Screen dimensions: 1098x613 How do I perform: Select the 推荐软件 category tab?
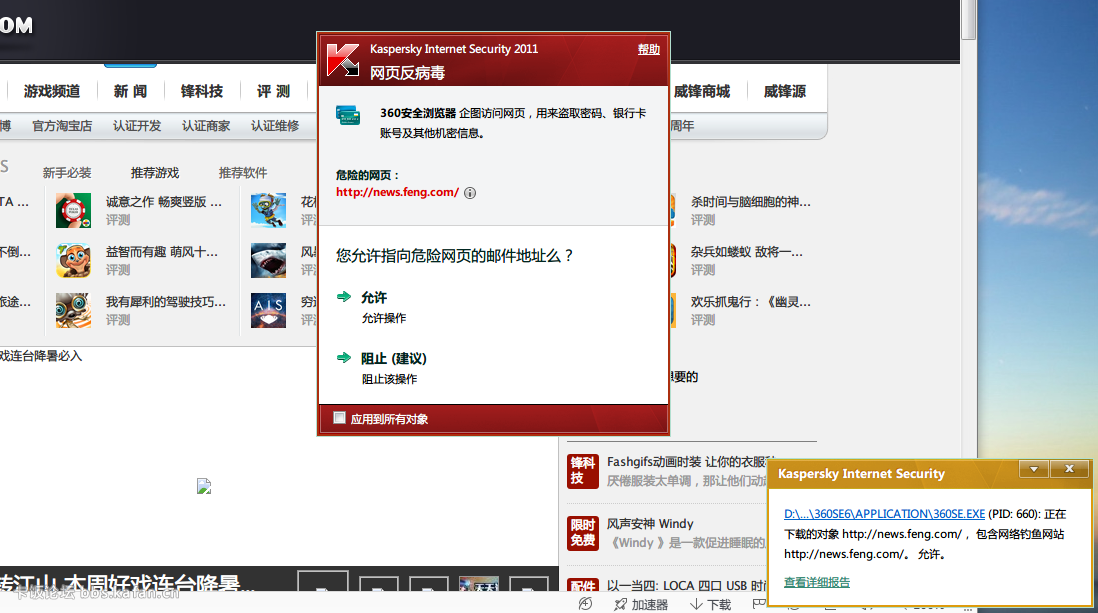tap(243, 173)
